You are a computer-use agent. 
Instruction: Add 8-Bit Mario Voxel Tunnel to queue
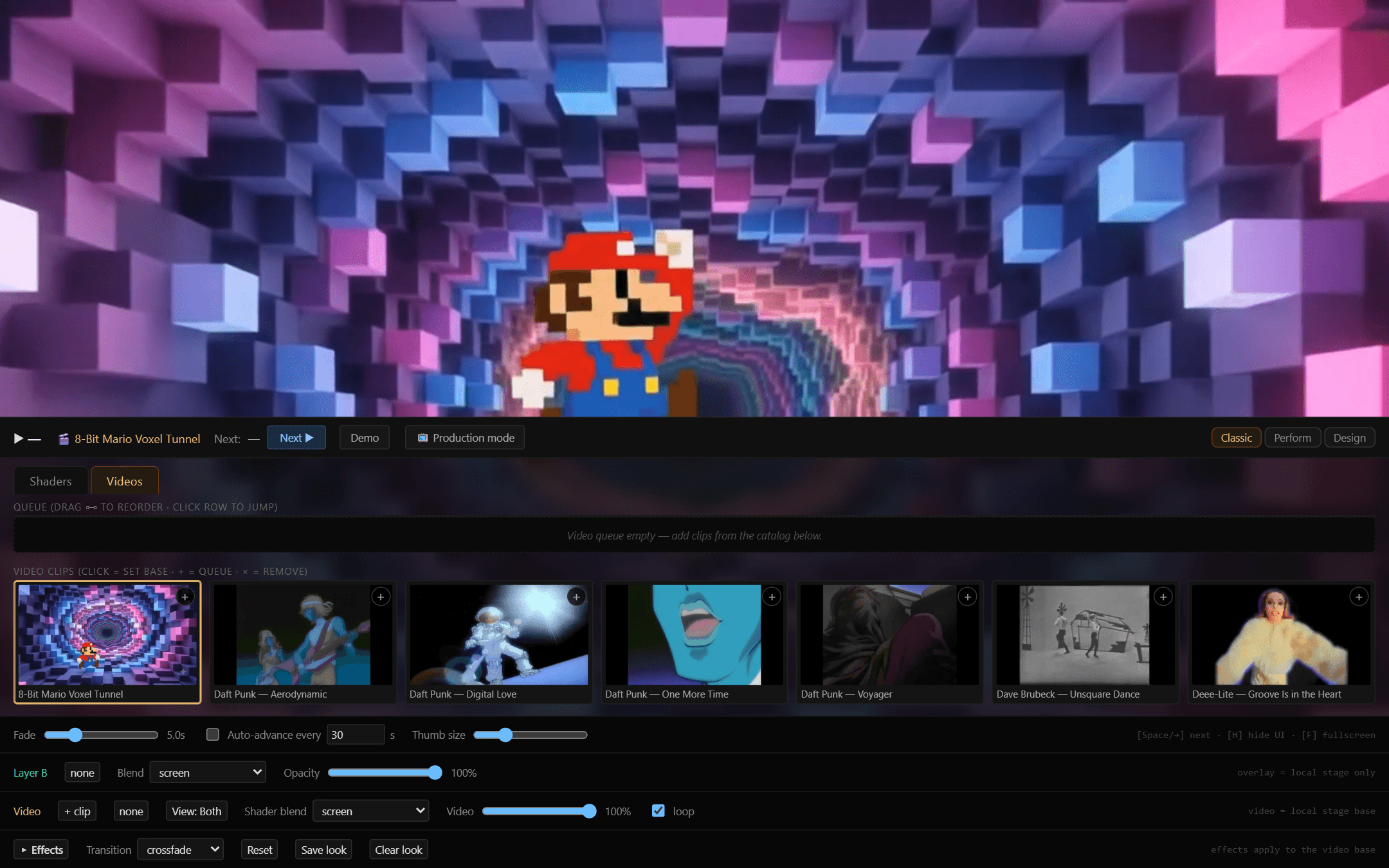click(185, 597)
